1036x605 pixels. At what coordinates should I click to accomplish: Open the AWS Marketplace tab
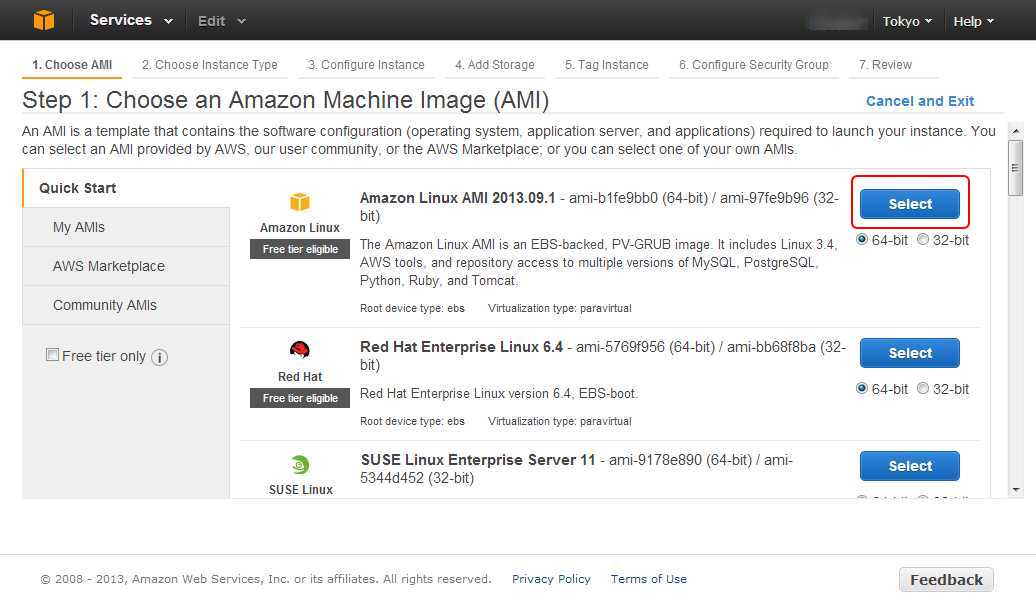[109, 266]
